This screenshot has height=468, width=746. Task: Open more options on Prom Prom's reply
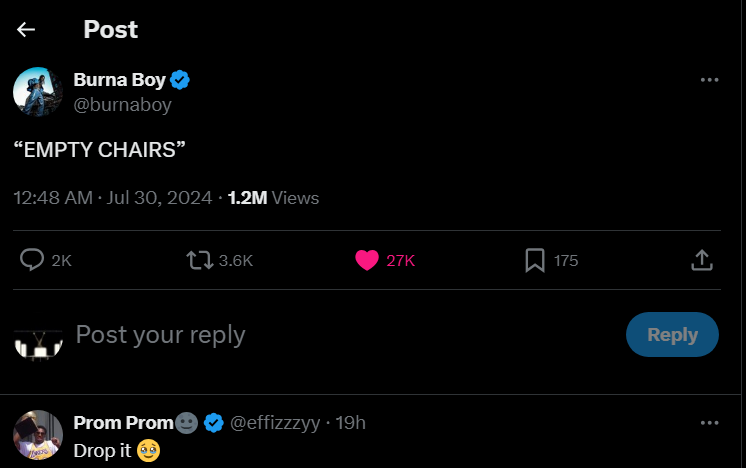click(709, 423)
